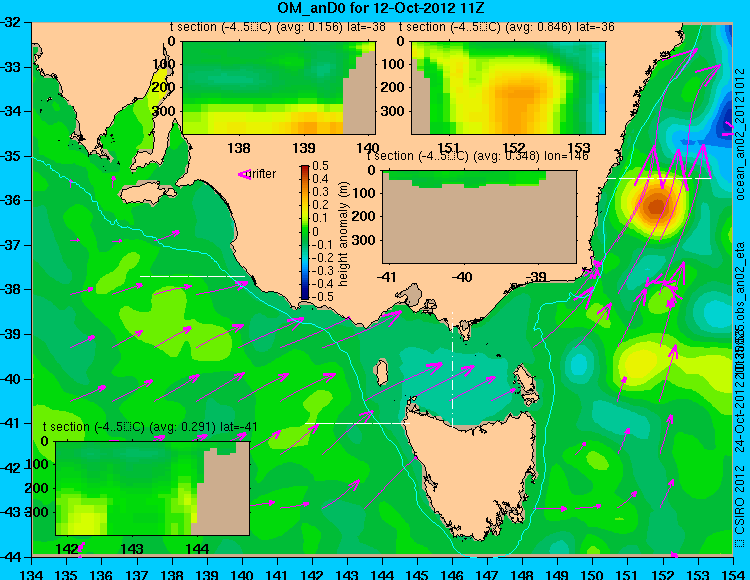Click the 't section ... lat=-36' inset title
This screenshot has width=750, height=580.
tap(507, 27)
